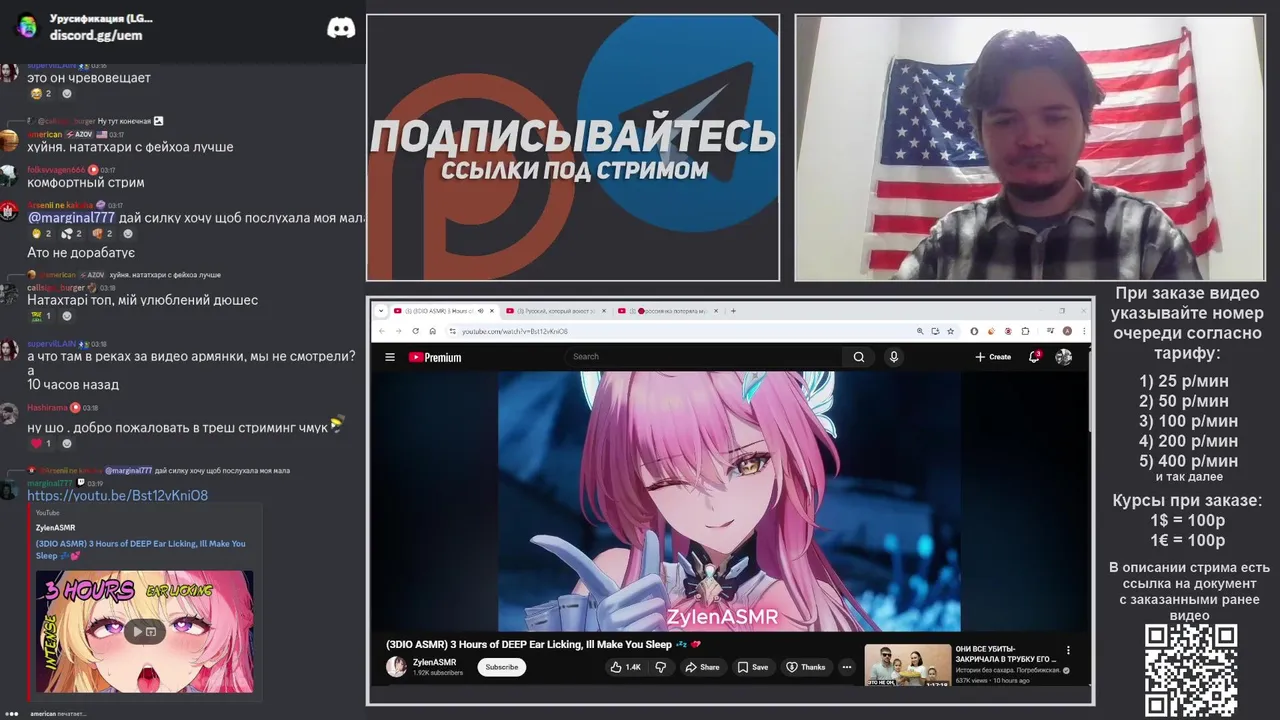Screen dimensions: 1280x720
Task: Click the 'комфортный стрим' chat message
Action: pos(86,183)
